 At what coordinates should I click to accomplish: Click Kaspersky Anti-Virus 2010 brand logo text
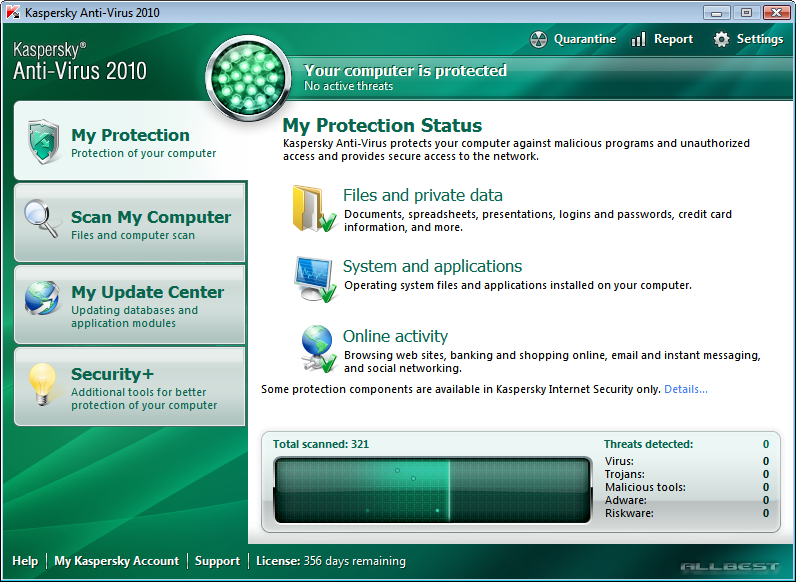pos(80,62)
